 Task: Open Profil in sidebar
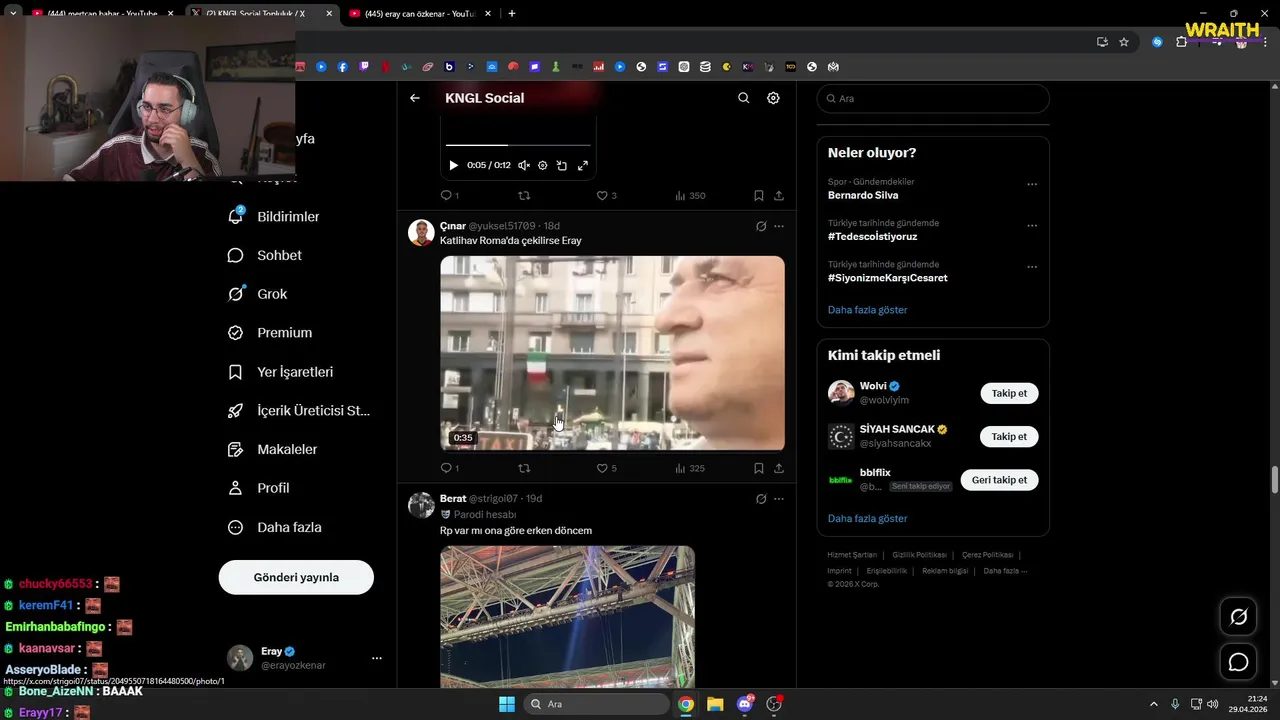click(259, 488)
